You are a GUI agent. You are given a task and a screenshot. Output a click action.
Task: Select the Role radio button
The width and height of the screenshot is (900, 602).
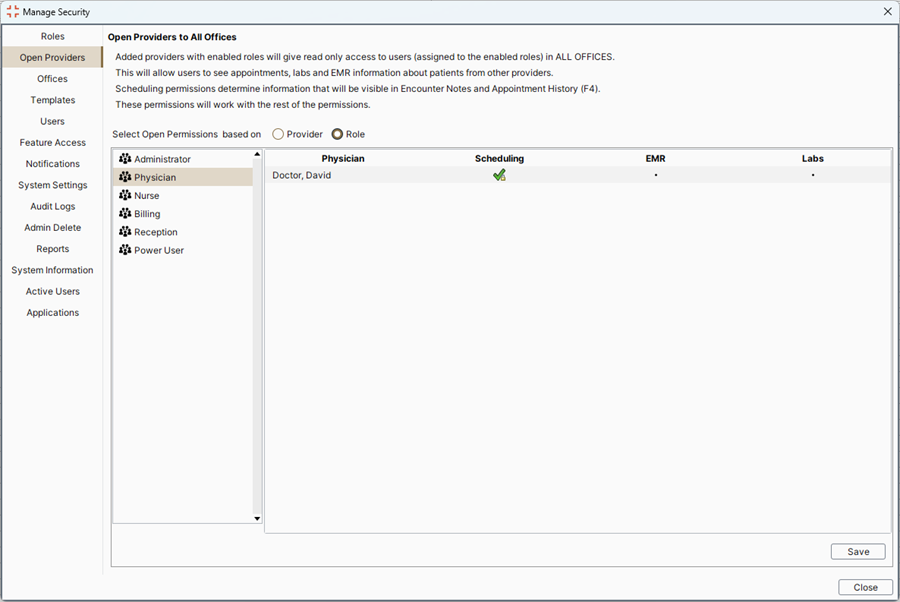coord(337,134)
